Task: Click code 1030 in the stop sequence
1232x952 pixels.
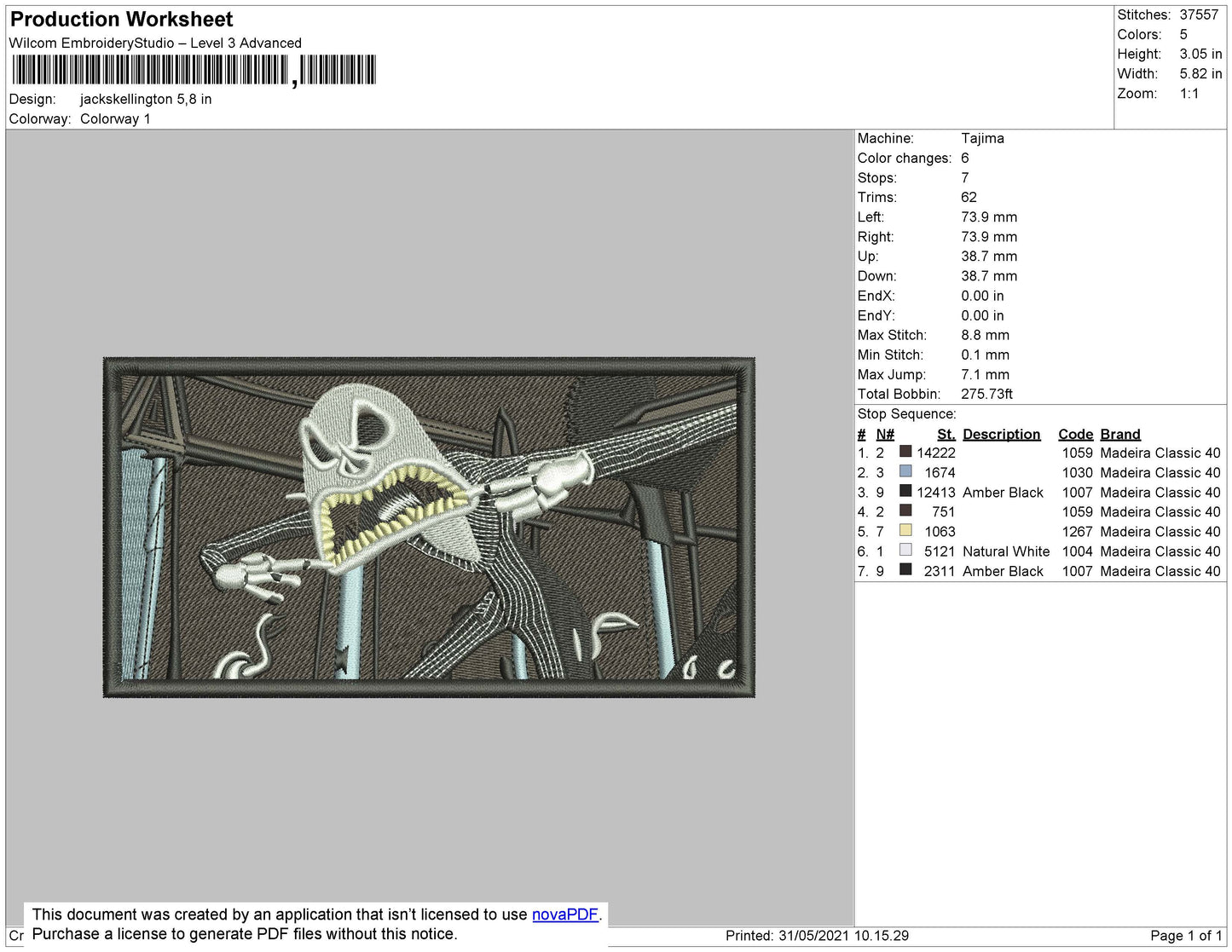Action: [1077, 473]
